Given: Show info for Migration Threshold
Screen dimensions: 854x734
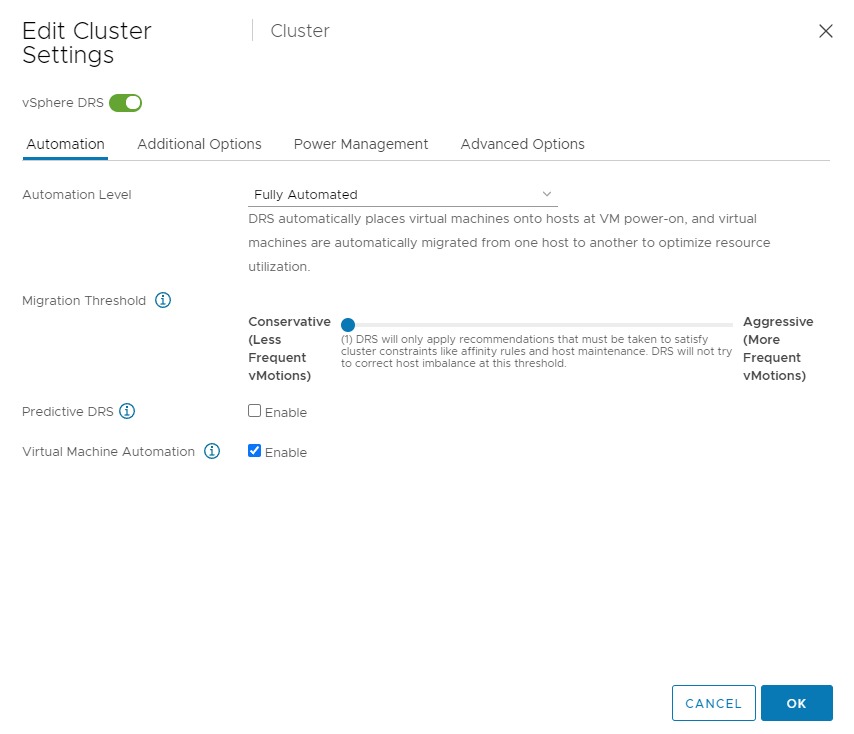Looking at the screenshot, I should 163,300.
